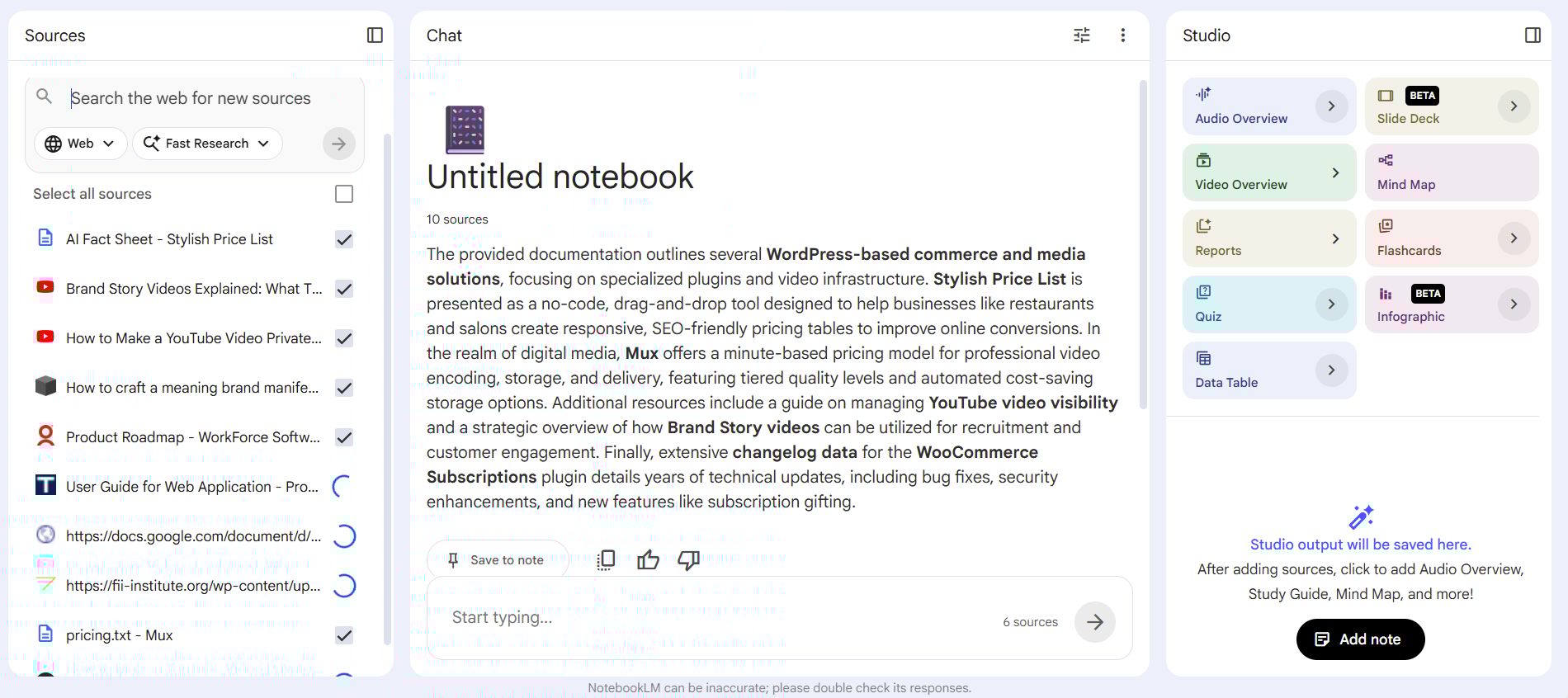Click the Start typing chat input field

coord(718,618)
